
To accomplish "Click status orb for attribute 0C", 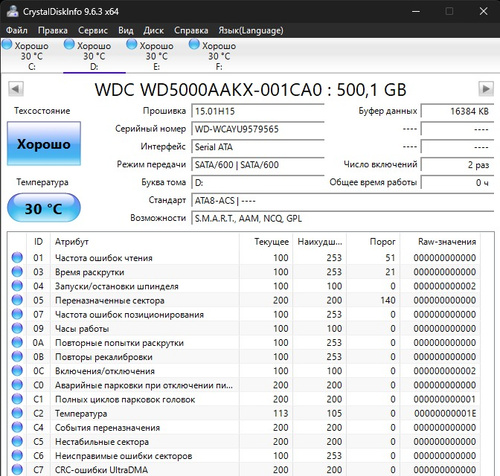I will click(x=17, y=371).
